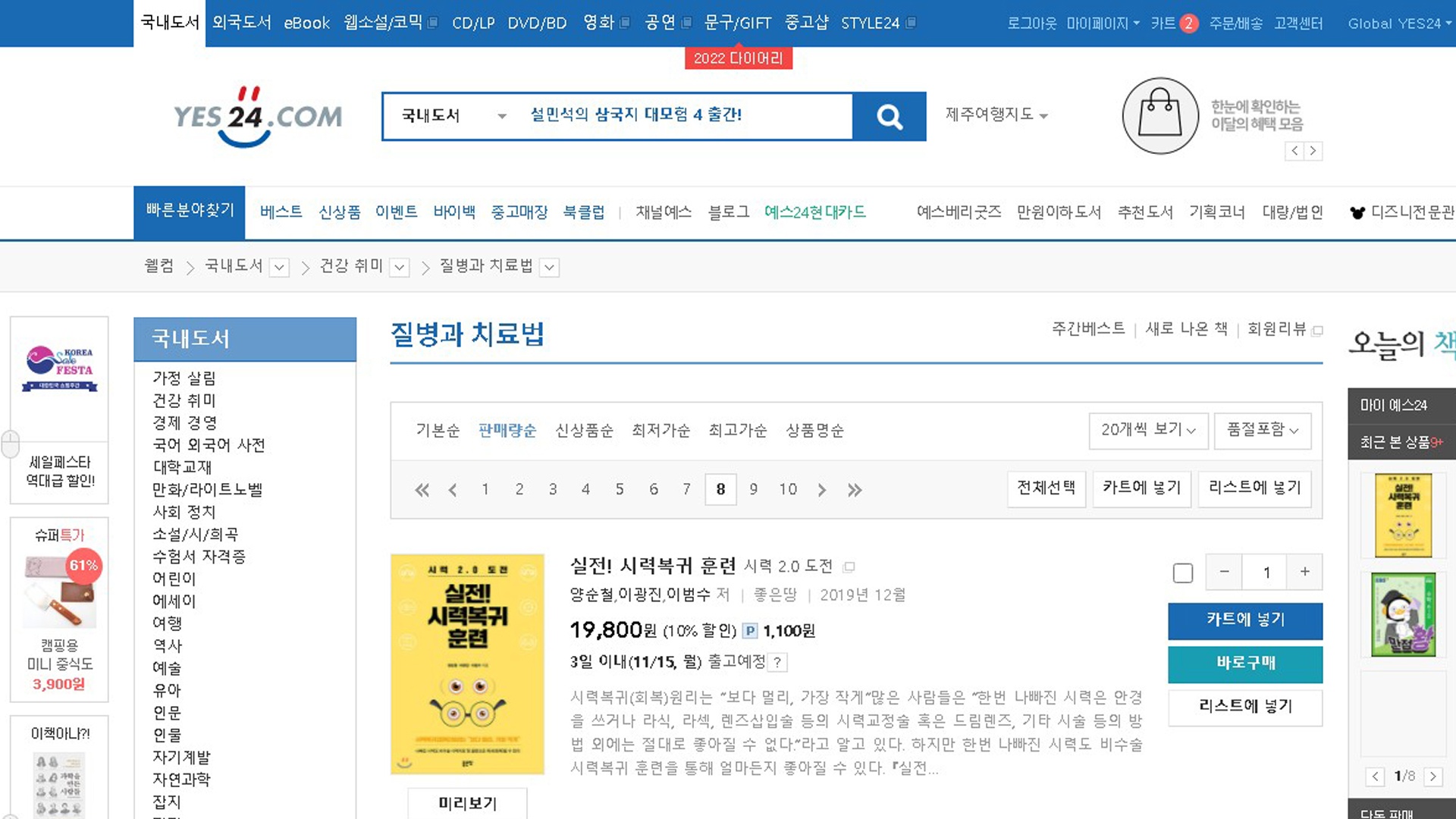Click 리스트에 넣기 below 바로구매

pos(1245,708)
